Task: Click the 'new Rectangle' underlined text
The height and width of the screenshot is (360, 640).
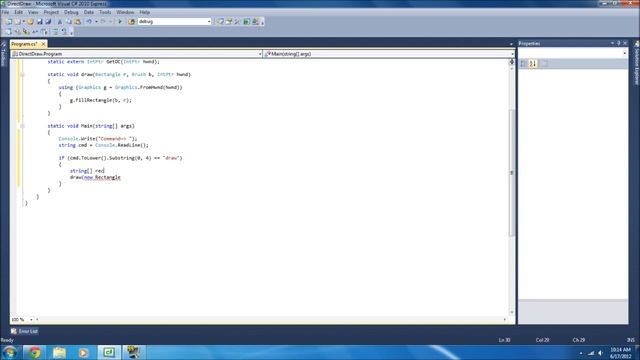Action: (102, 178)
